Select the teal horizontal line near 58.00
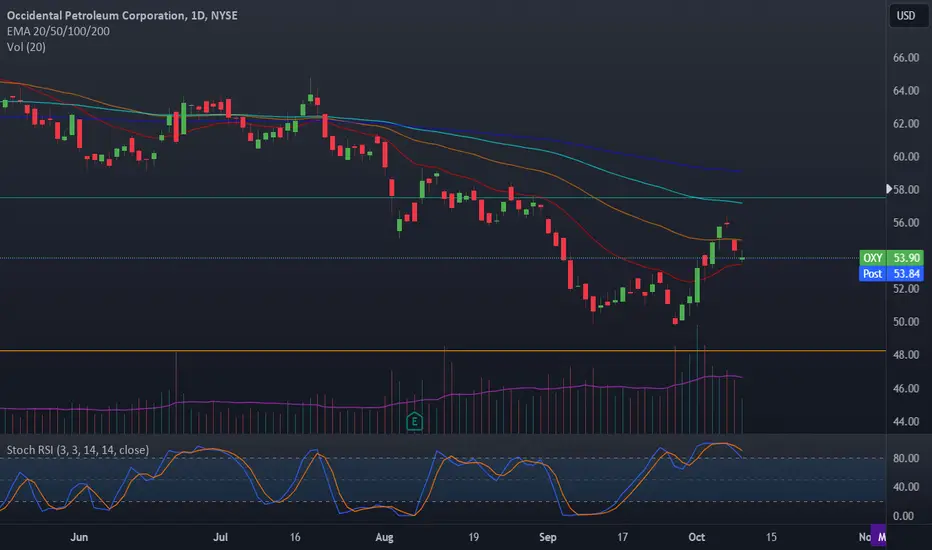This screenshot has height=550, width=932. coord(443,197)
